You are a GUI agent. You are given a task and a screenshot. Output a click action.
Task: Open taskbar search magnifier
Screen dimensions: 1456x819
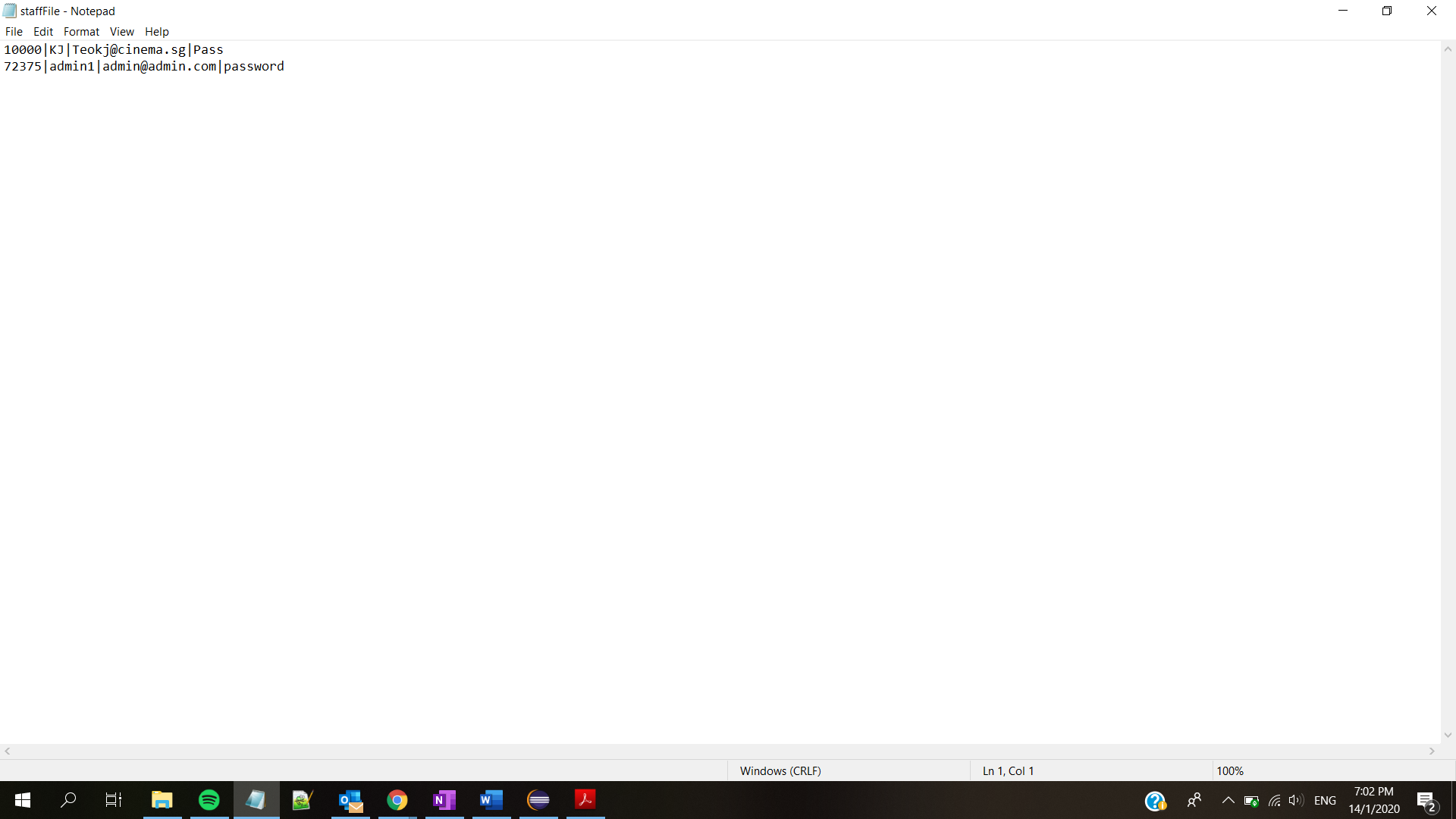click(68, 800)
